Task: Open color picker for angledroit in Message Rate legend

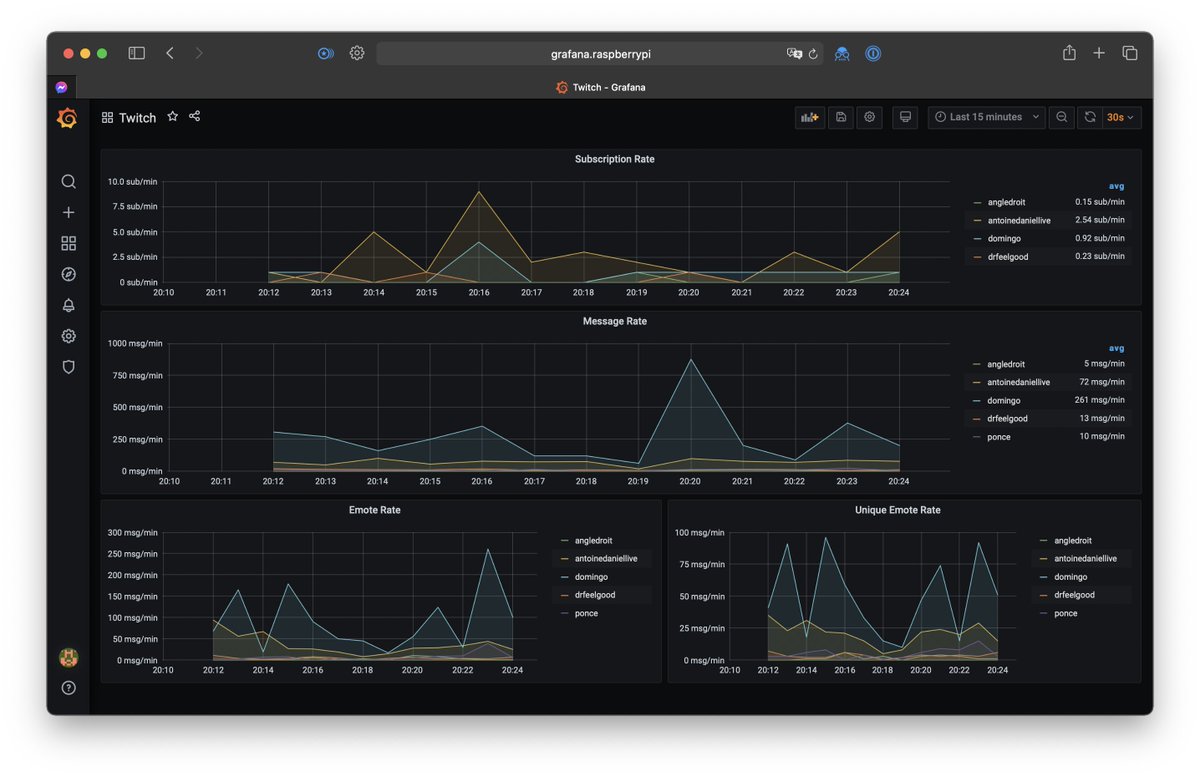Action: point(976,364)
